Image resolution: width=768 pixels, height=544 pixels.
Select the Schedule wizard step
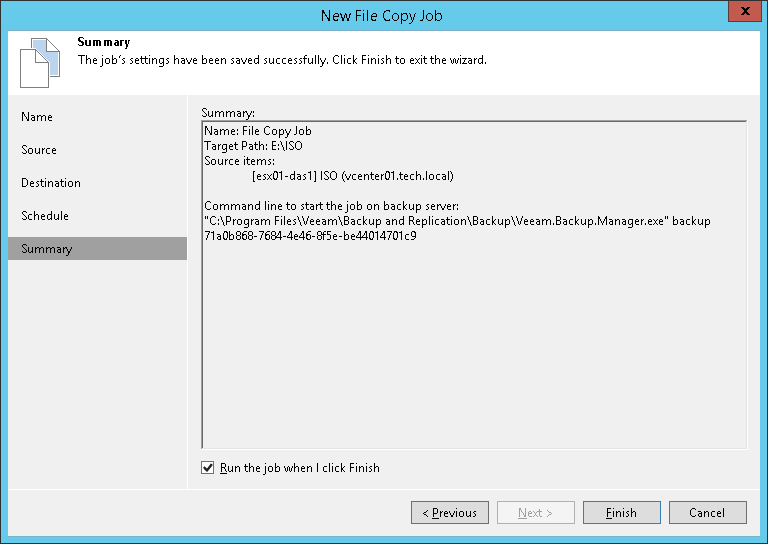[45, 216]
